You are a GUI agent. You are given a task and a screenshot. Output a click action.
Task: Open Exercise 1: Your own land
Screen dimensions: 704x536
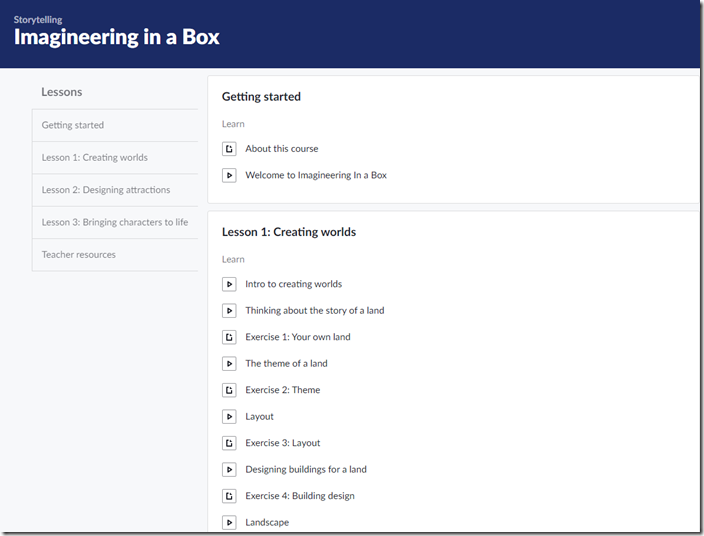coord(298,337)
